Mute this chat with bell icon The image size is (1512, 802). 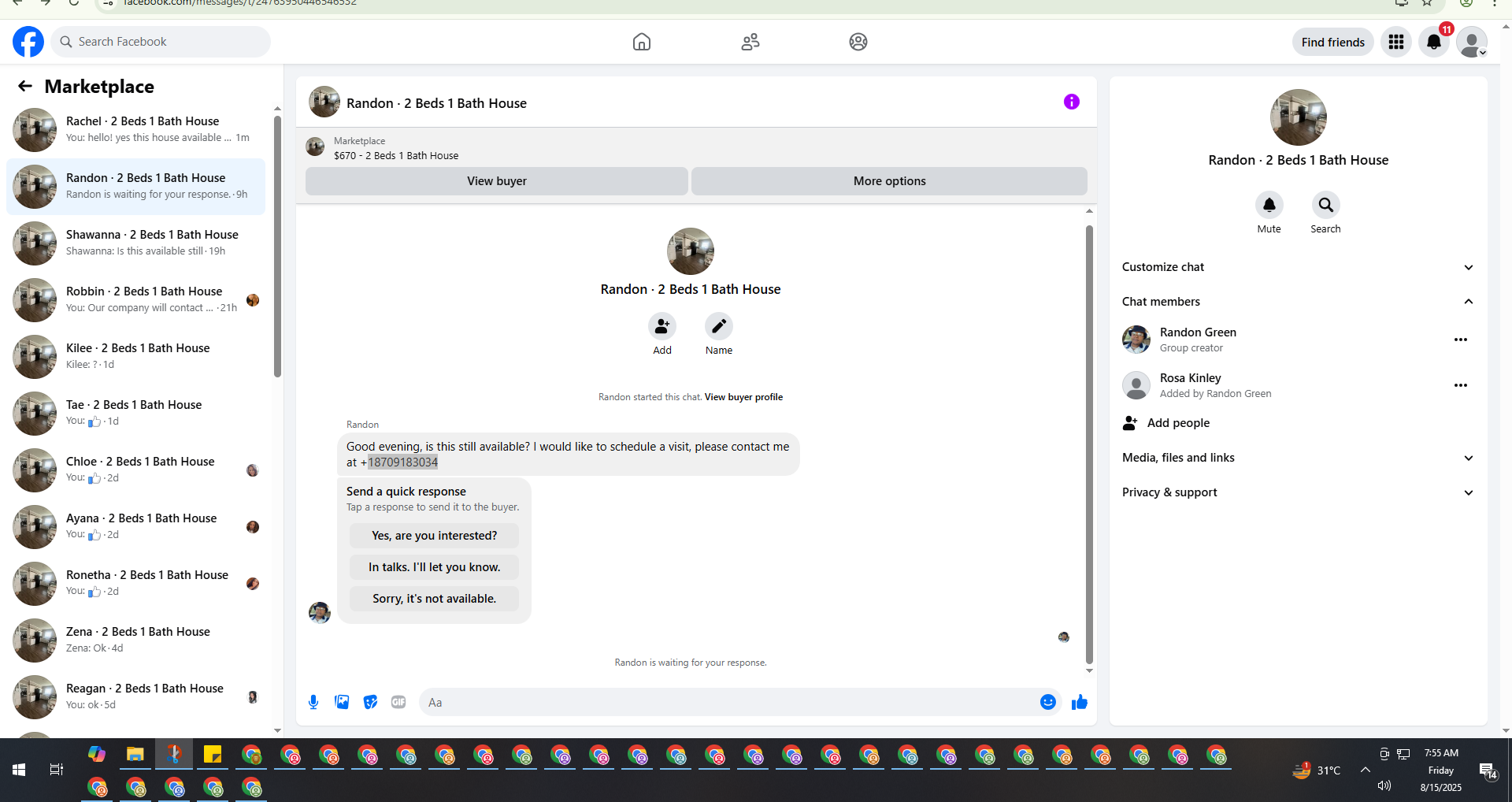[1269, 205]
